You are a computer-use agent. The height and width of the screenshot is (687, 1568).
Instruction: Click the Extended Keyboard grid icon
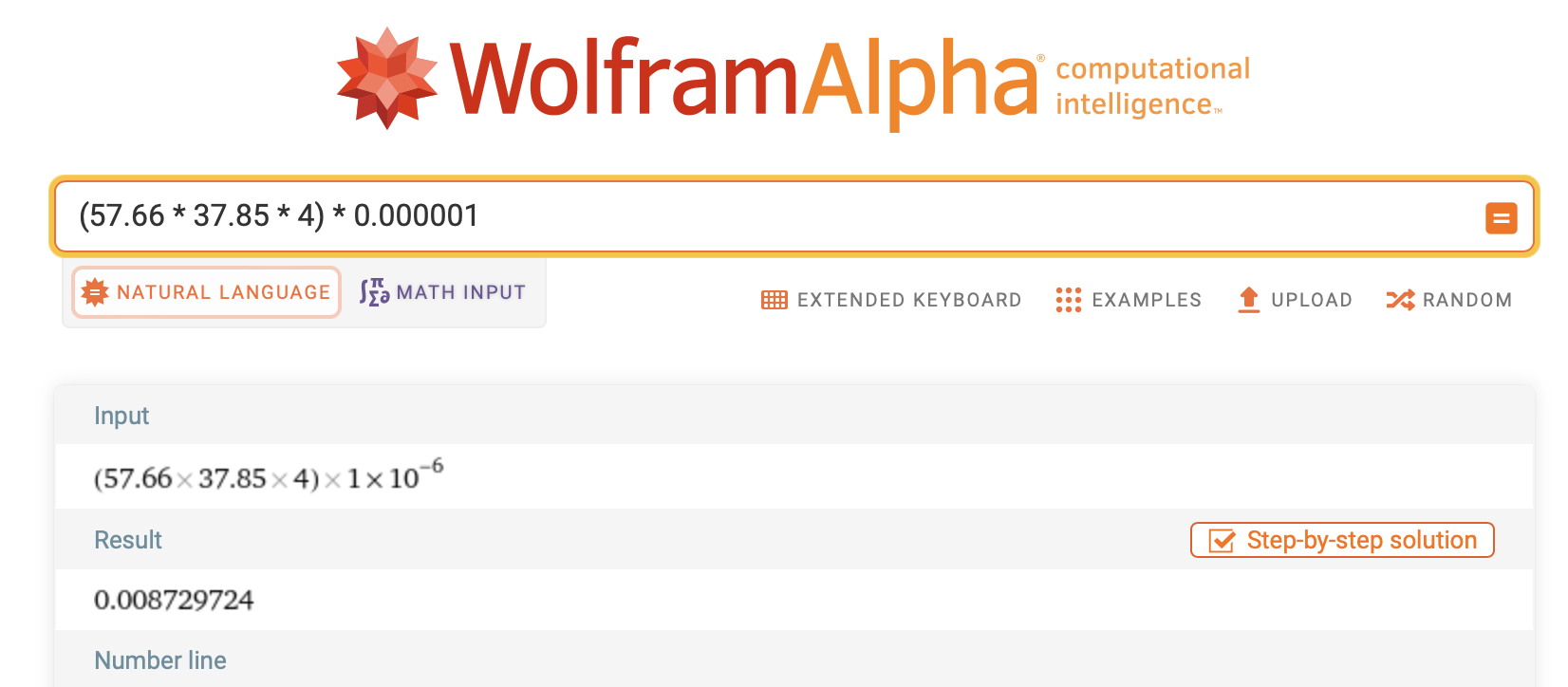click(x=775, y=300)
